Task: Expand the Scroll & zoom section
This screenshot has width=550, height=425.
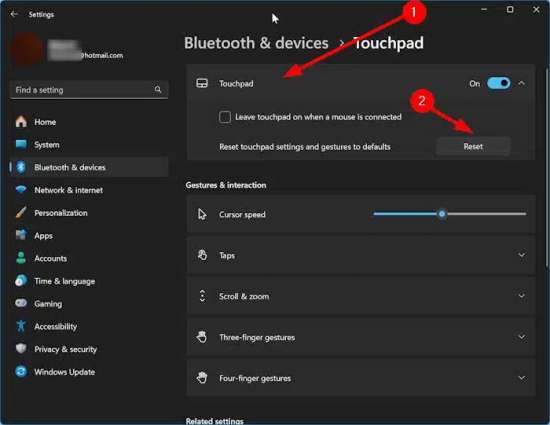Action: [x=522, y=296]
